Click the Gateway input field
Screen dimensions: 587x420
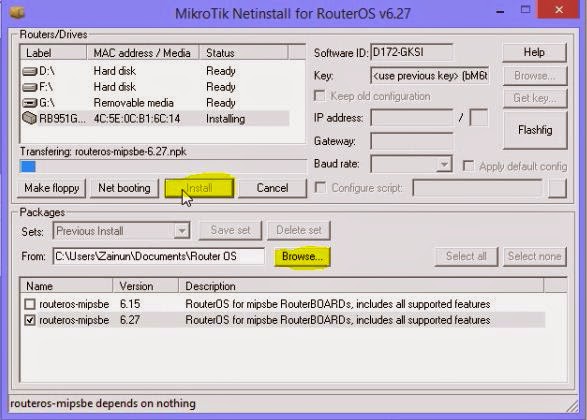coord(411,141)
